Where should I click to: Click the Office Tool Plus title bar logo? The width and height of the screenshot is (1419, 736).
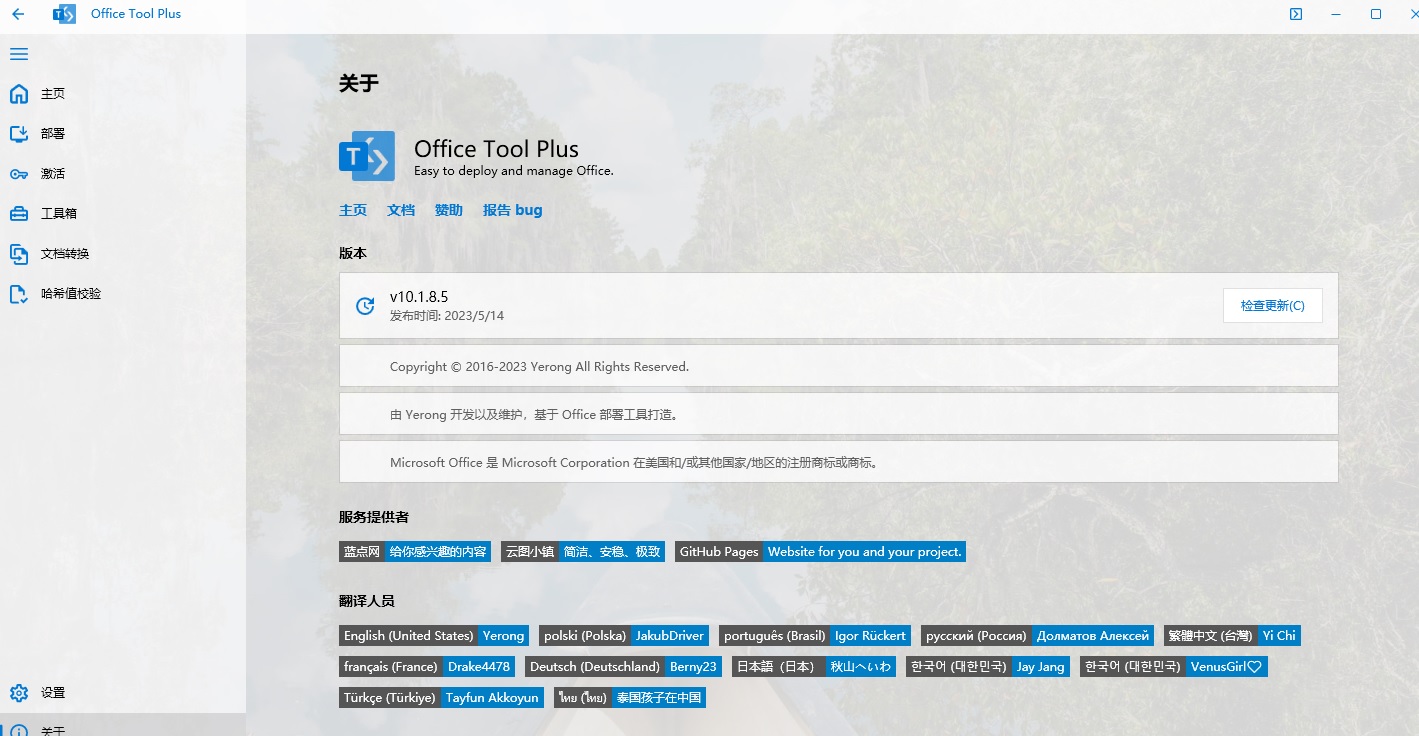(64, 14)
